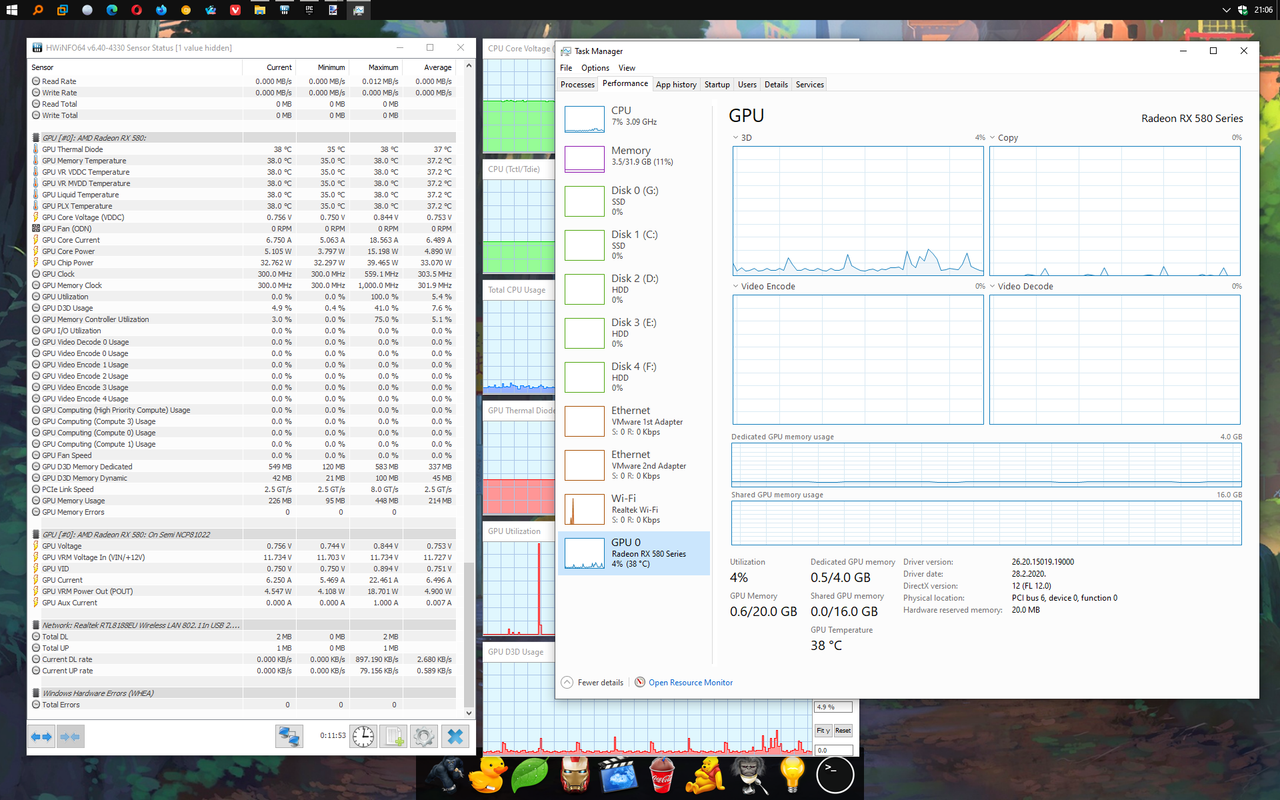Click graph max value field 4.9 %
Viewport: 1280px width, 800px height.
click(834, 706)
